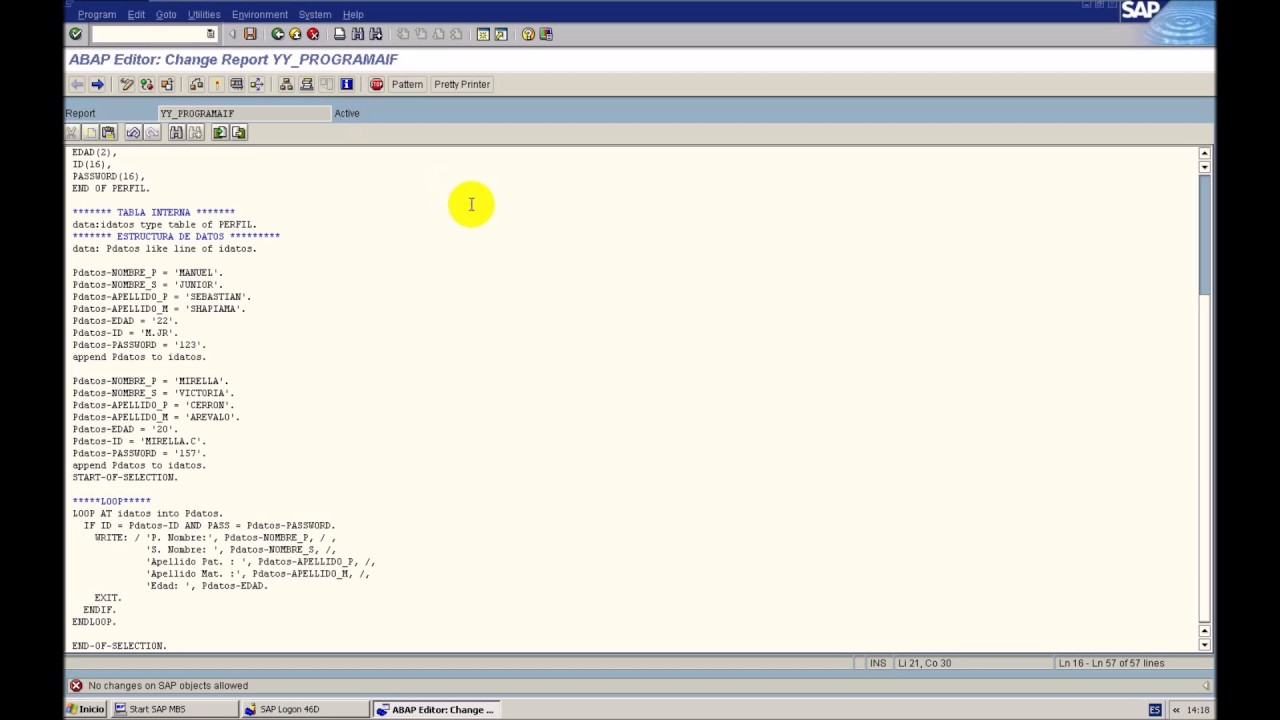Click the Create new session icon
1280x720 pixels.
[483, 34]
